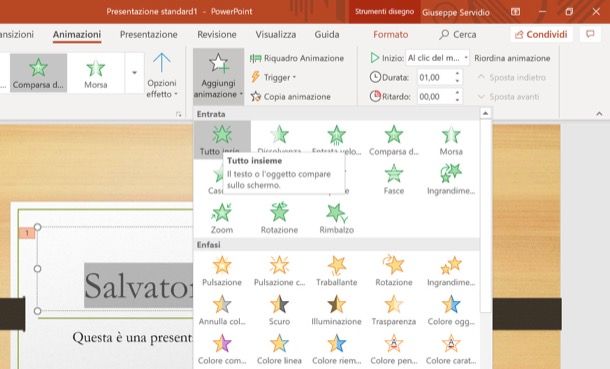Open the Formato drawing tools tab
This screenshot has width=610, height=369.
[x=391, y=34]
